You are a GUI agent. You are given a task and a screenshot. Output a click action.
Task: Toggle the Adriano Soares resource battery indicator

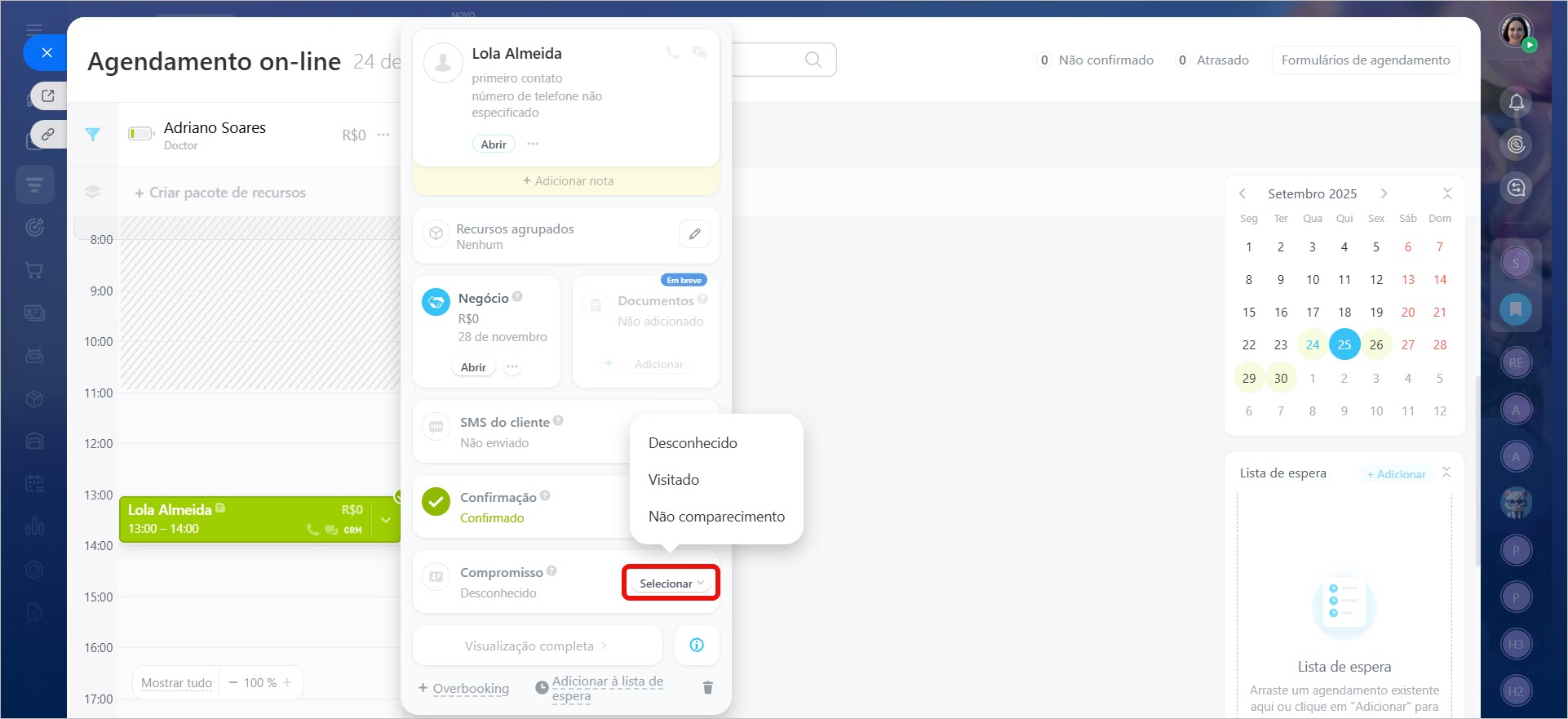(141, 134)
